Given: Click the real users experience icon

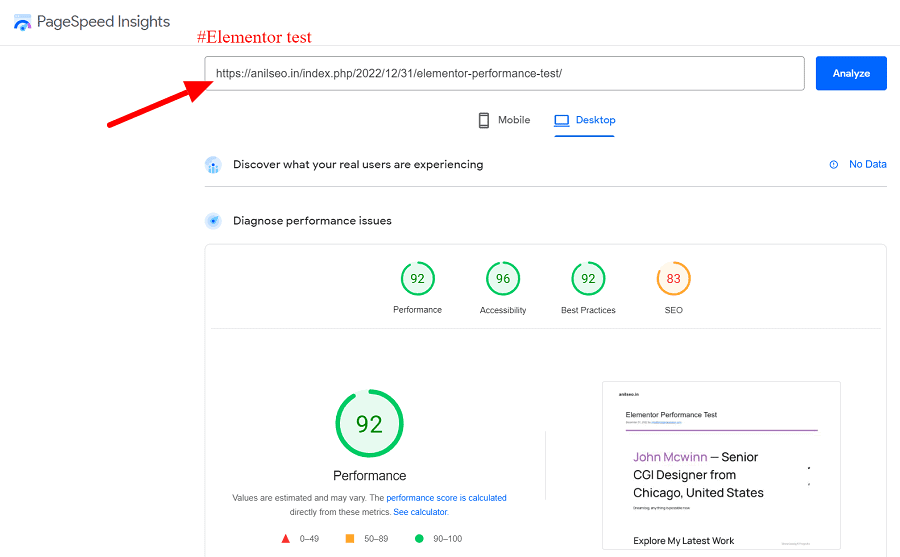Looking at the screenshot, I should tap(213, 165).
